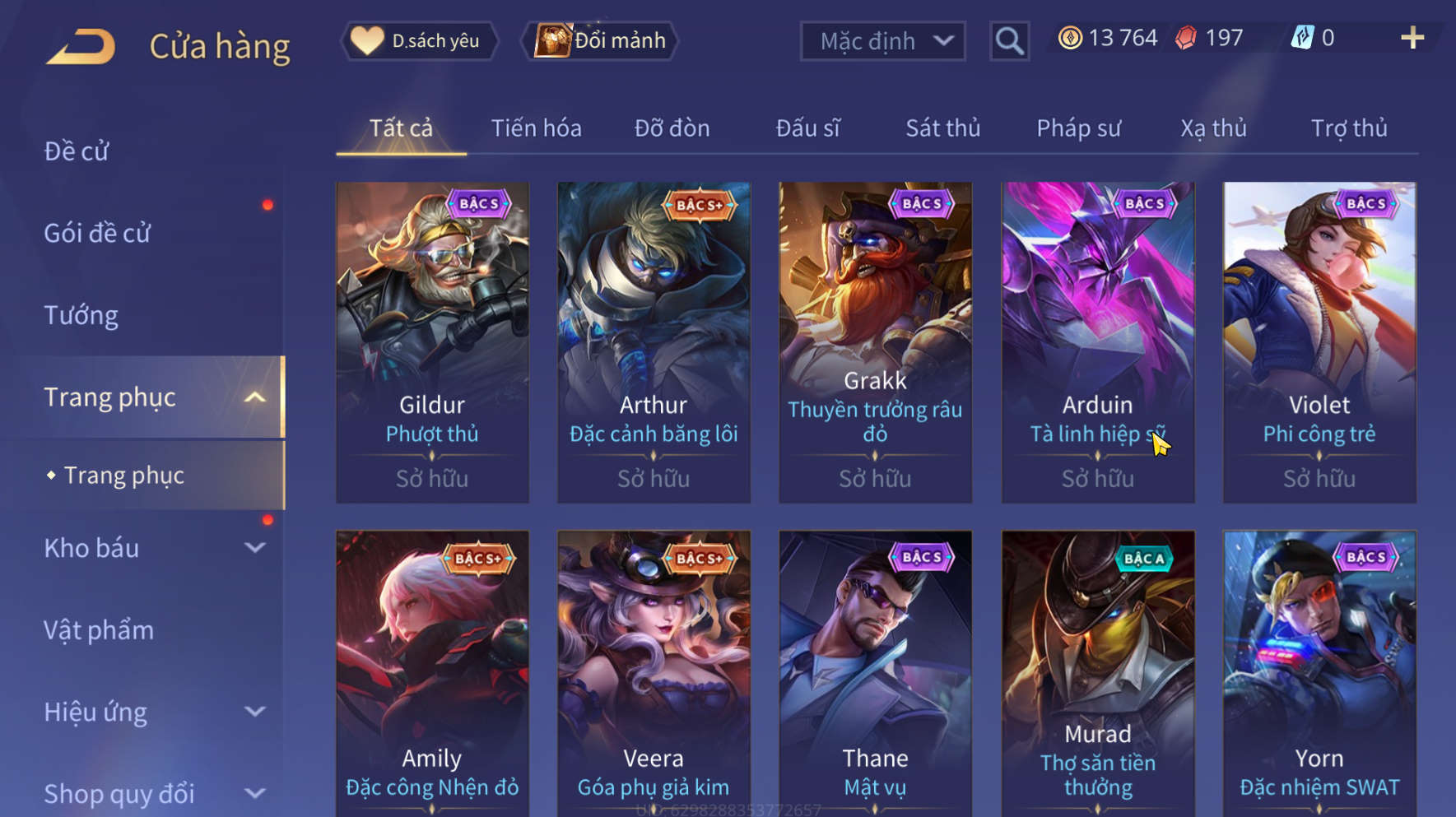Select the Violet Phi công trẻ skin card
Screen dimensions: 1456x817
1319,342
